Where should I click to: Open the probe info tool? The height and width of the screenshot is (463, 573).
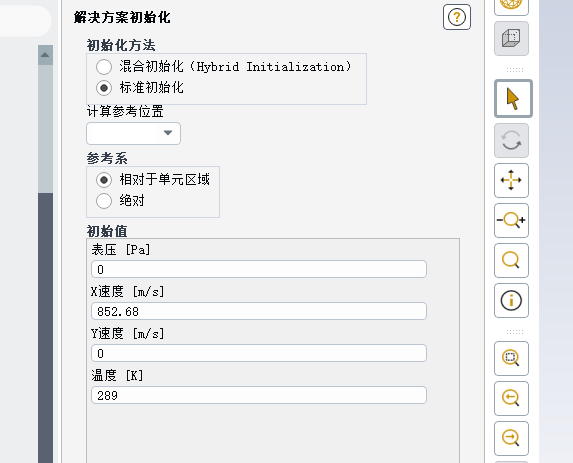(511, 300)
